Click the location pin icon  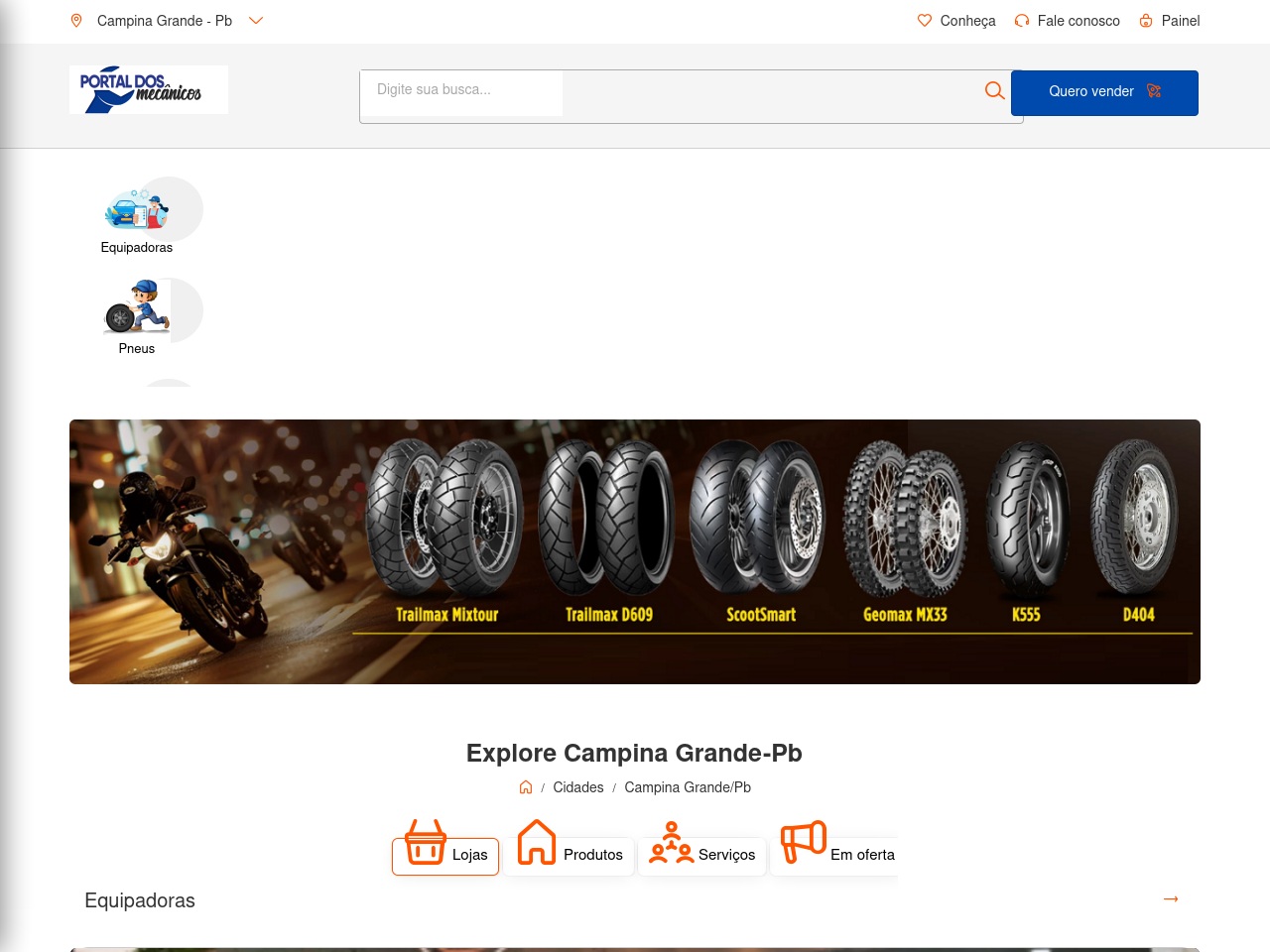(76, 21)
